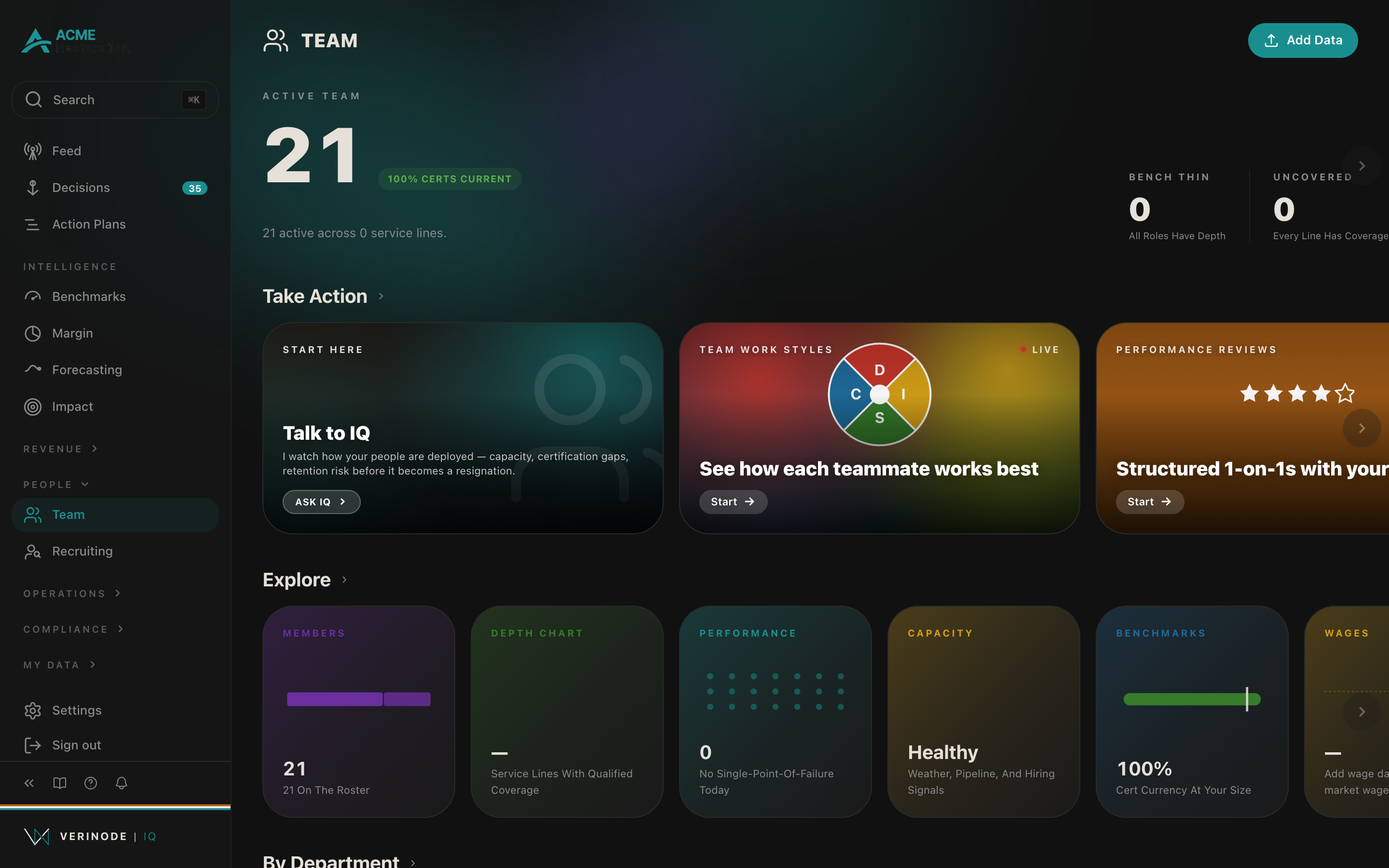Expand the Revenue section

[61, 449]
